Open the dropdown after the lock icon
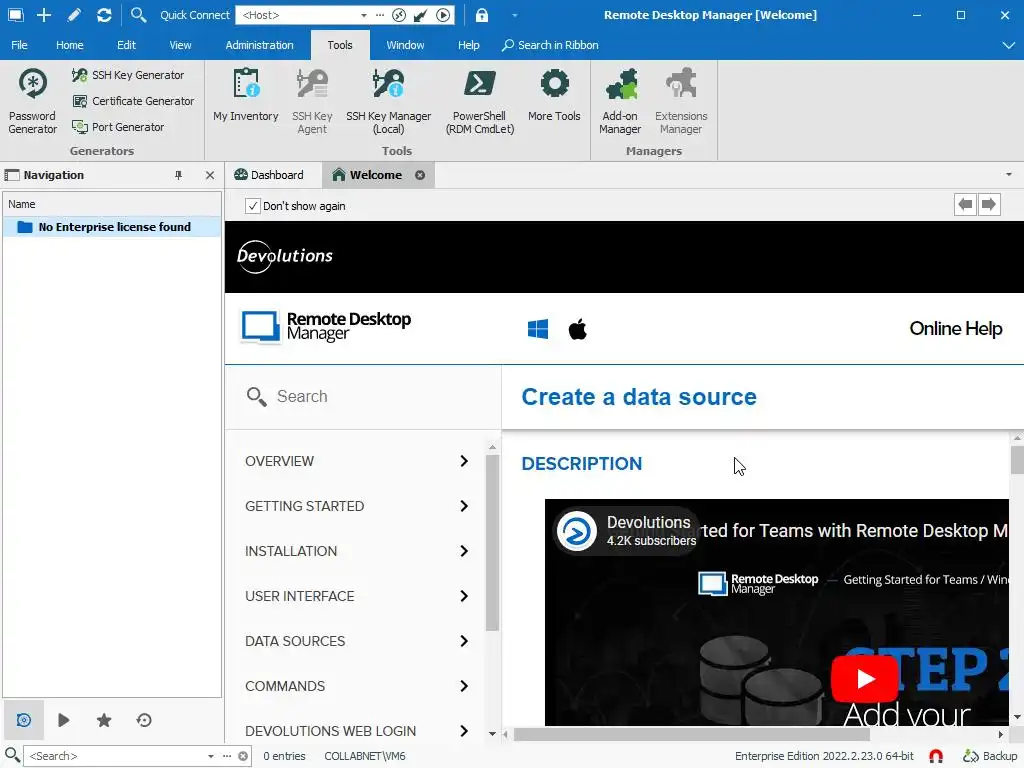Viewport: 1024px width, 768px height. tap(515, 15)
